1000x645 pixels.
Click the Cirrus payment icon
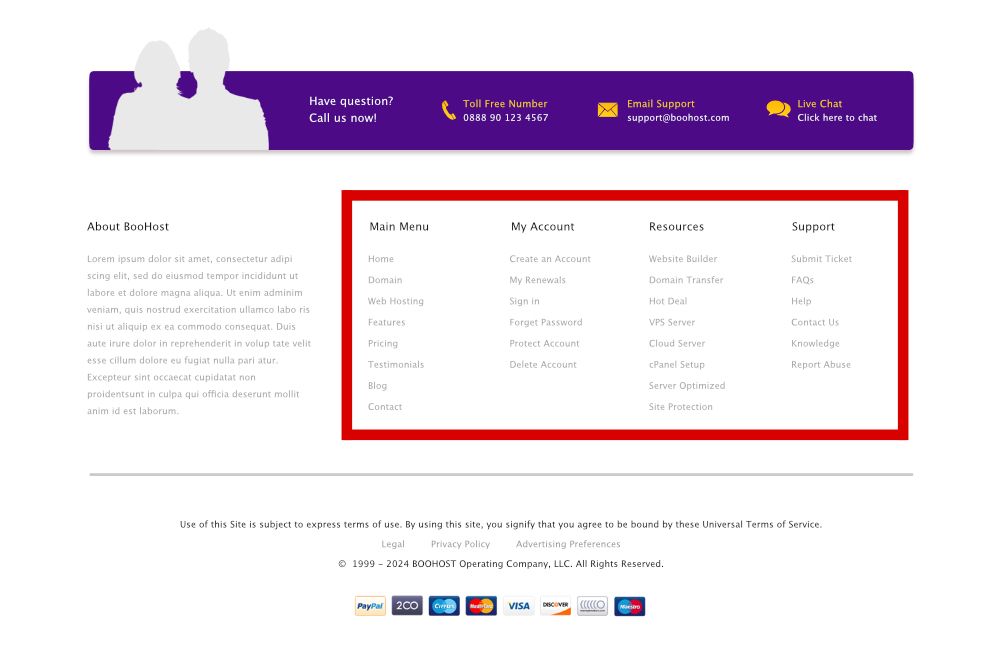click(443, 606)
